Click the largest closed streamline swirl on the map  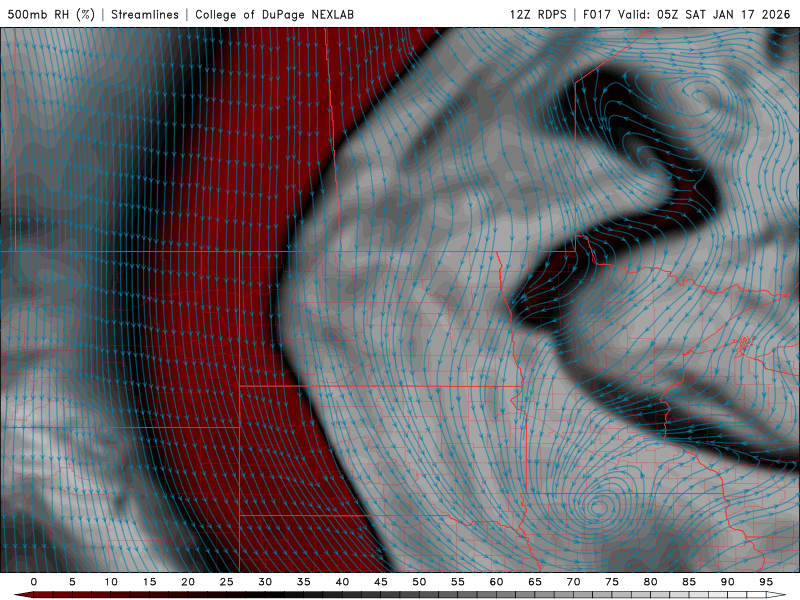pyautogui.click(x=602, y=507)
